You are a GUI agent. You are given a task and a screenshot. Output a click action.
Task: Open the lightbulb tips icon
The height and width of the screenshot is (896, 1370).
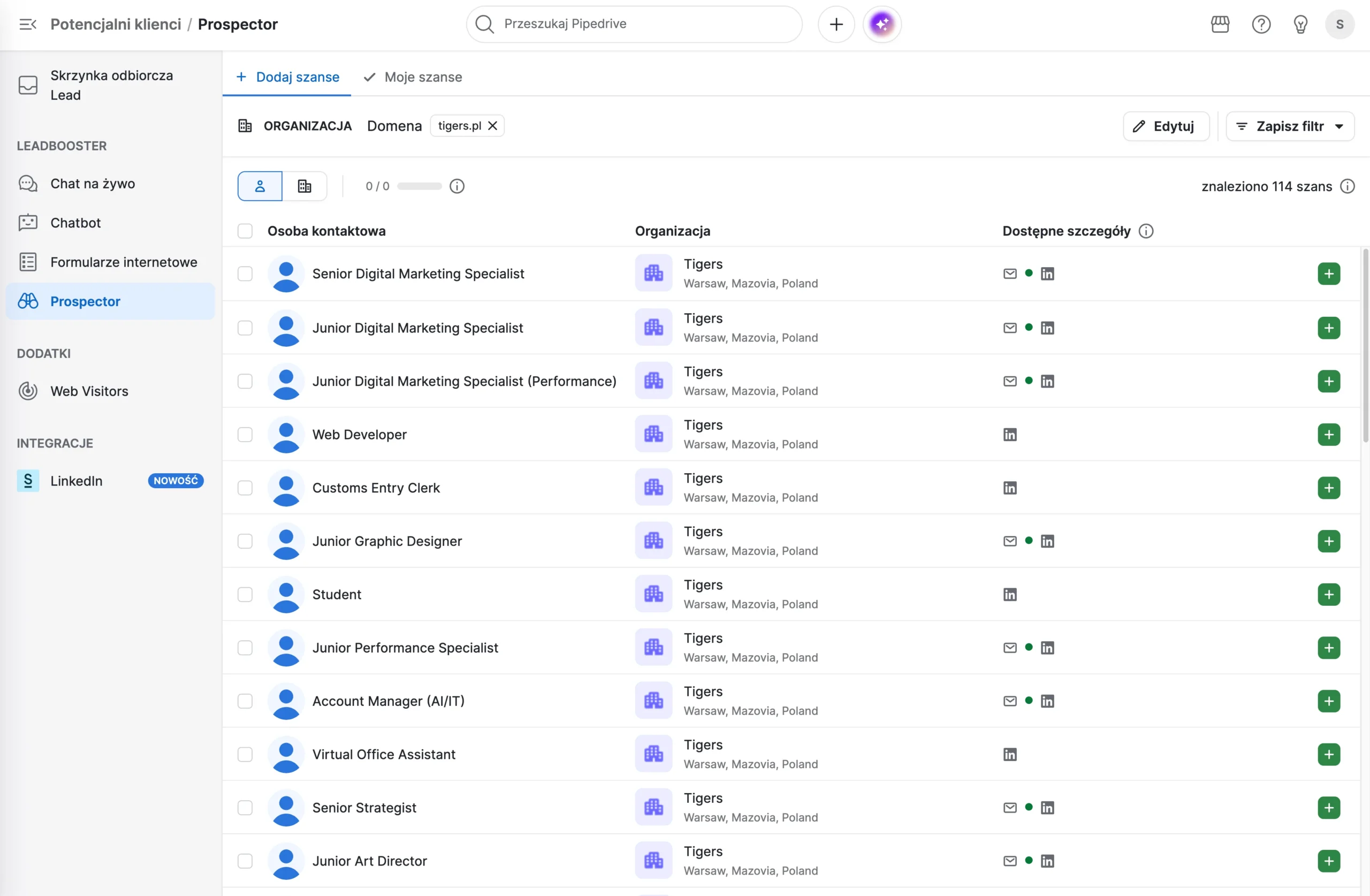(1300, 24)
